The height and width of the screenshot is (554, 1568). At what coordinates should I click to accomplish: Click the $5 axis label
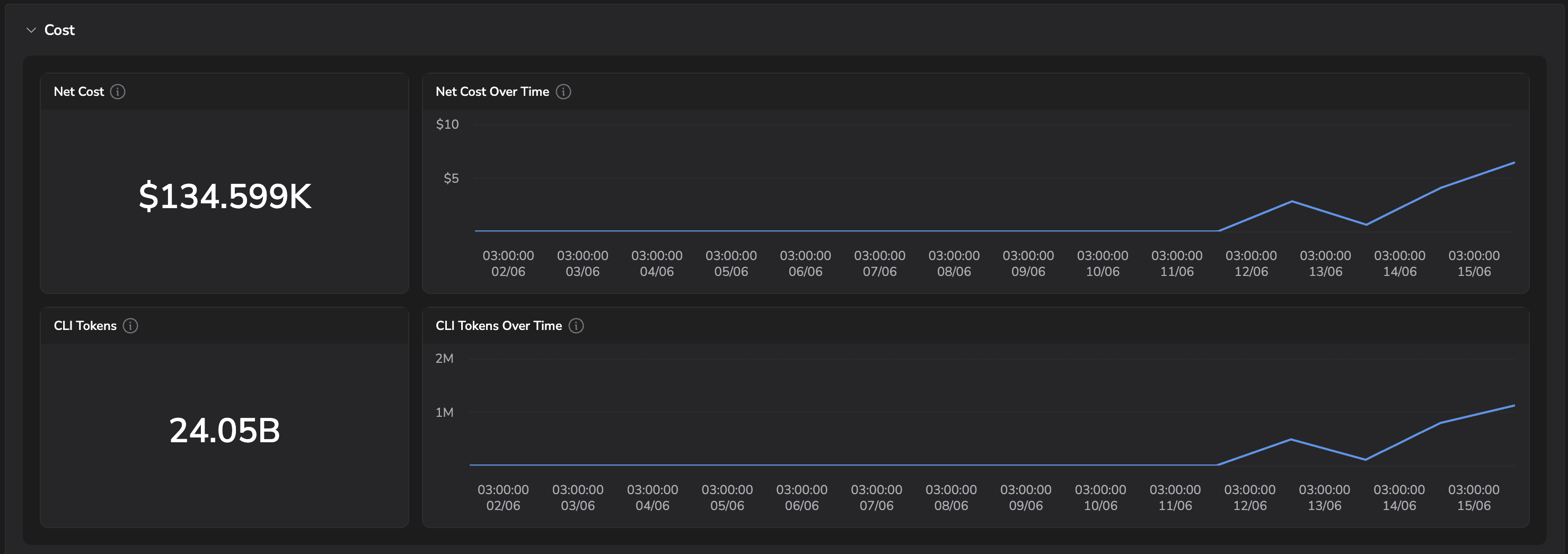[x=451, y=178]
